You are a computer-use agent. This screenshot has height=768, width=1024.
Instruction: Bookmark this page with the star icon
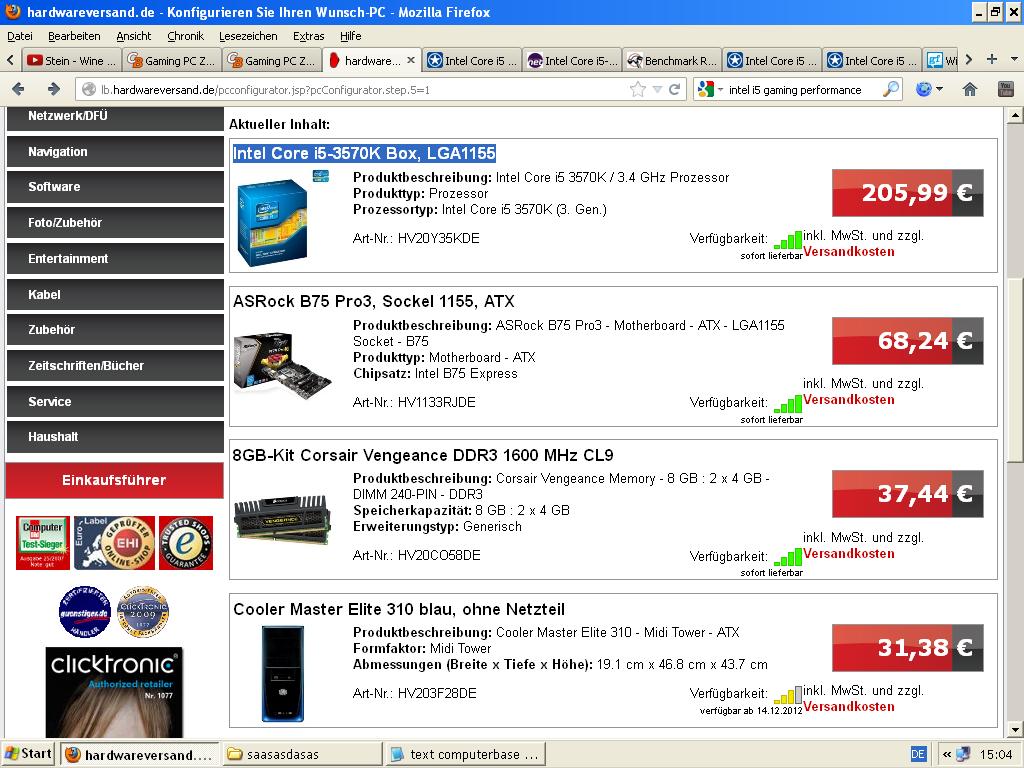[637, 89]
